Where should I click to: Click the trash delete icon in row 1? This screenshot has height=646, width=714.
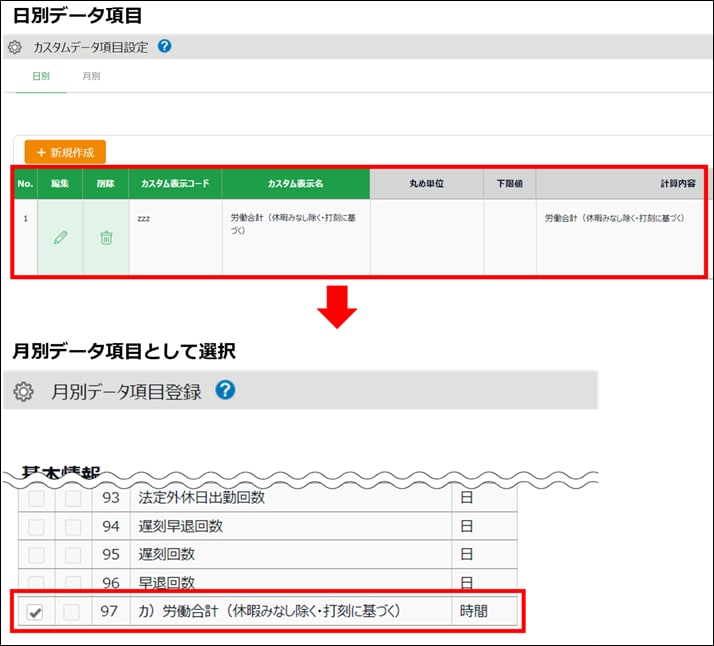(x=106, y=238)
